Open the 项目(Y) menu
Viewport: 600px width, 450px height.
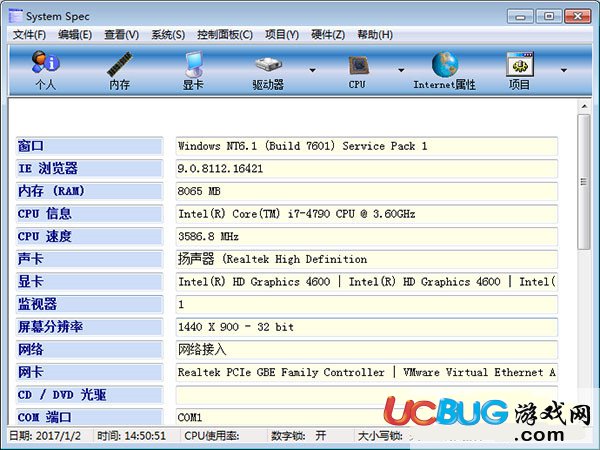click(x=282, y=35)
